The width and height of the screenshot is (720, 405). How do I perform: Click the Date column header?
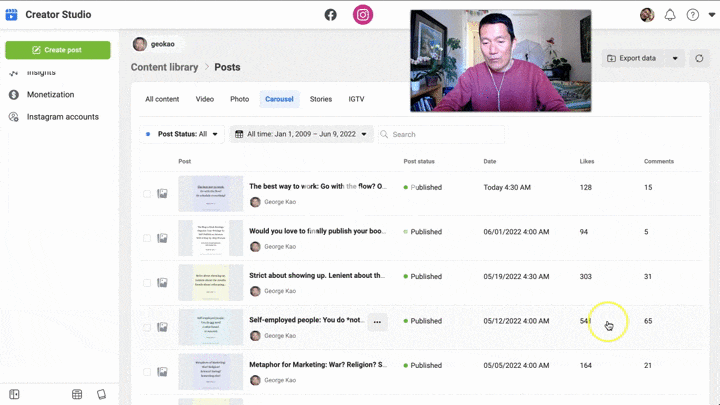click(x=489, y=162)
